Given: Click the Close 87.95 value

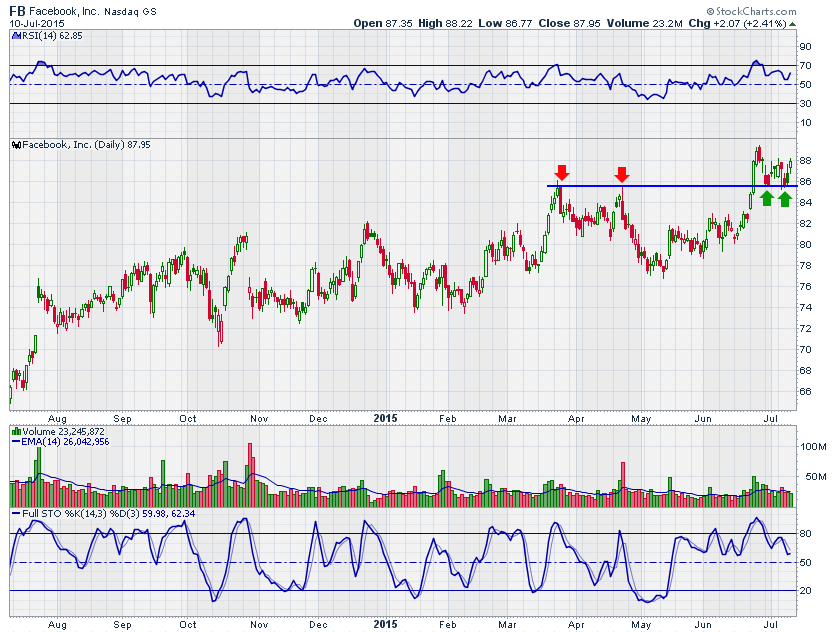Looking at the screenshot, I should (x=569, y=23).
